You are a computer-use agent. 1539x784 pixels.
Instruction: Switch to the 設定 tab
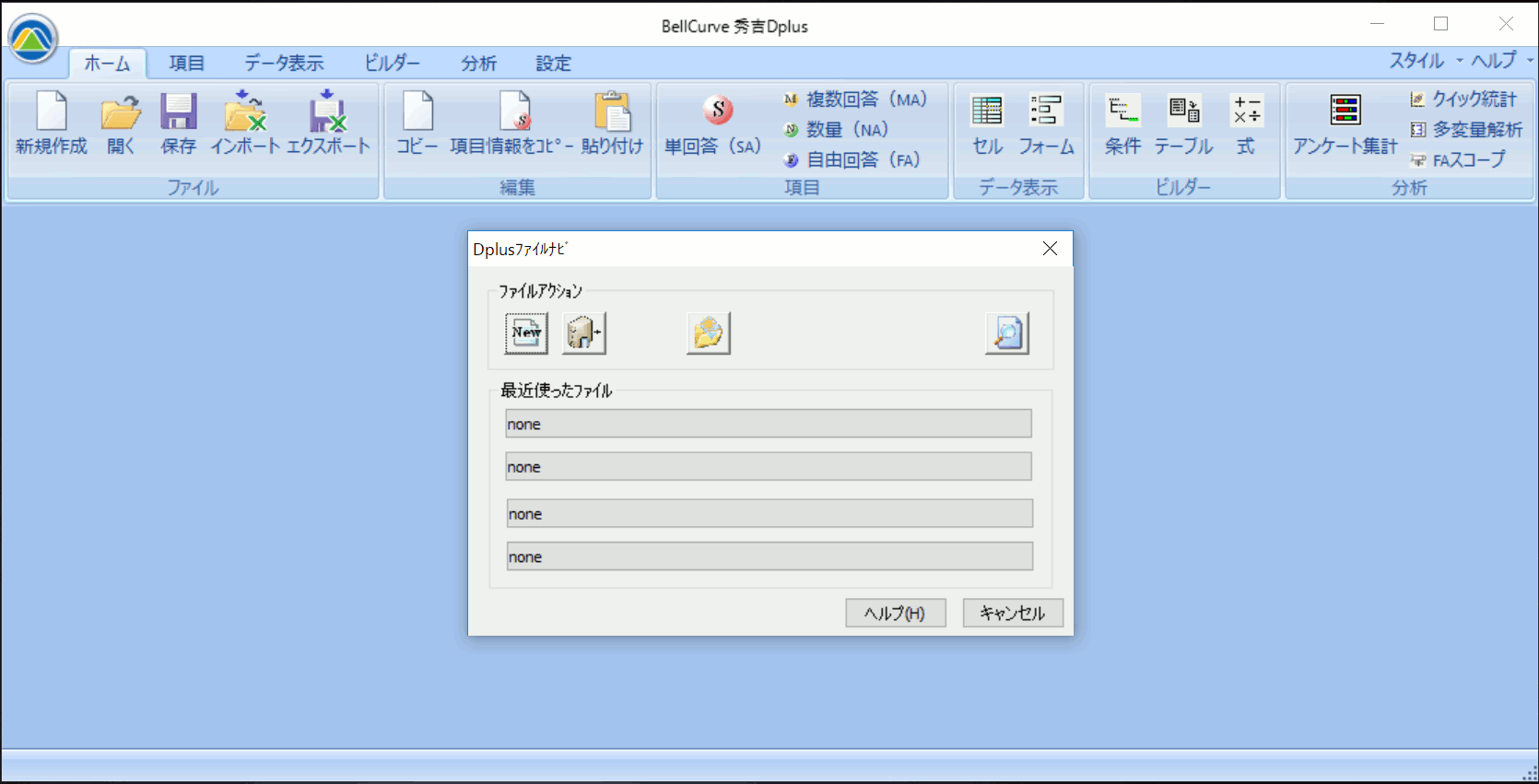(x=553, y=64)
